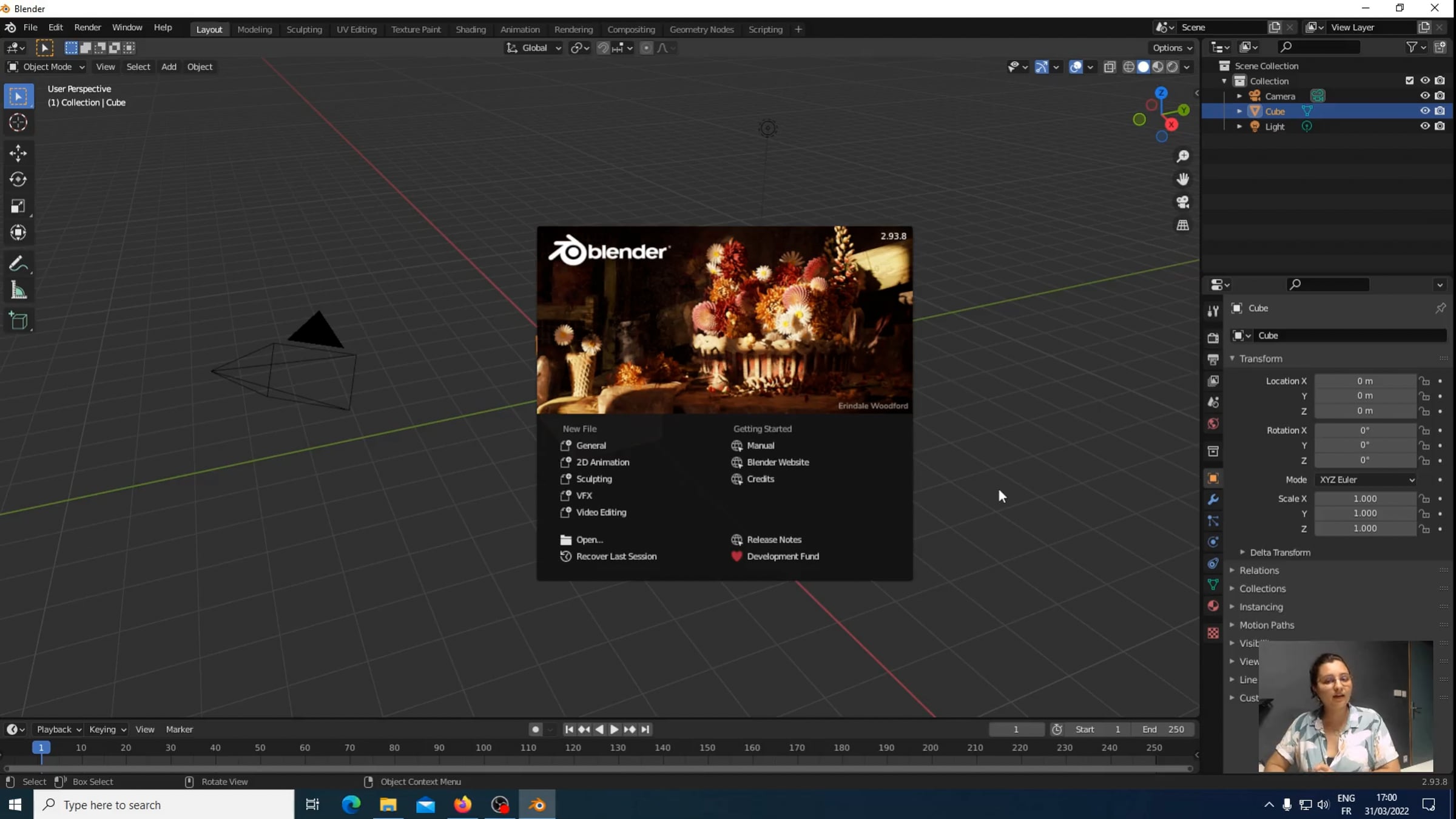Open the viewport Add menu
The image size is (1456, 819).
point(169,67)
